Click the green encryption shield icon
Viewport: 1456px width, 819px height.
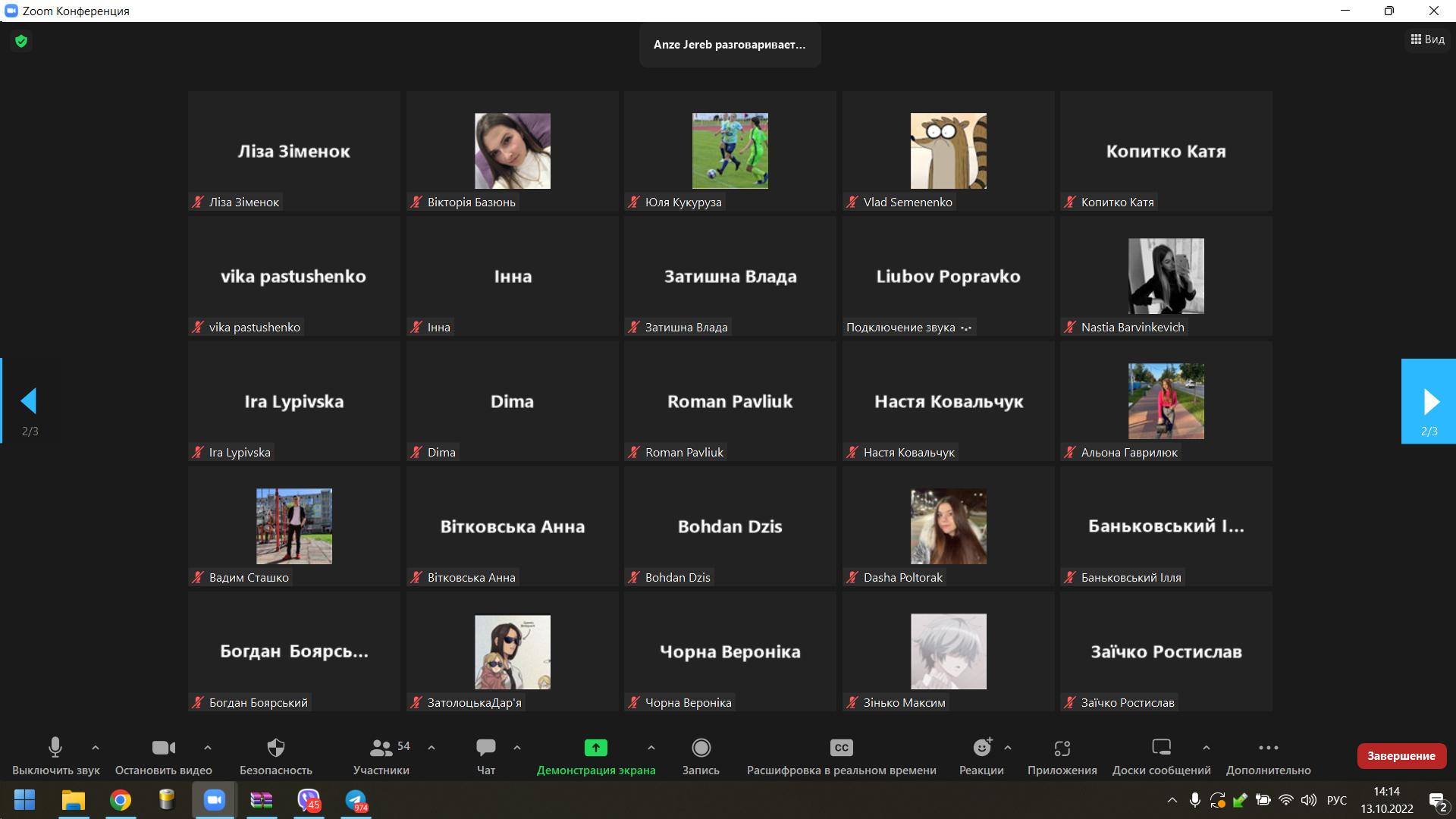(21, 41)
